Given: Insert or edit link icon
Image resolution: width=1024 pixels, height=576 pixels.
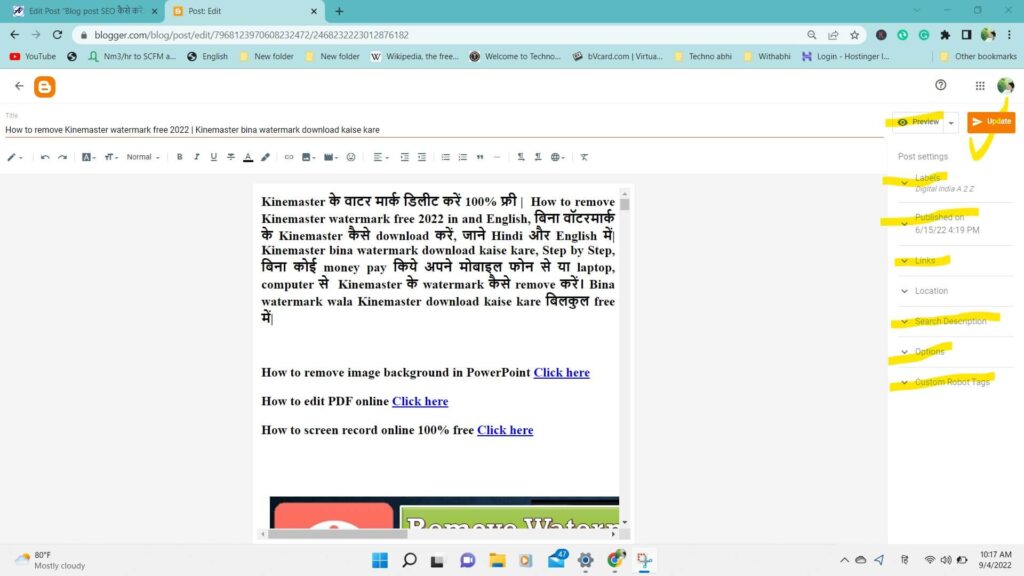Looking at the screenshot, I should [289, 157].
